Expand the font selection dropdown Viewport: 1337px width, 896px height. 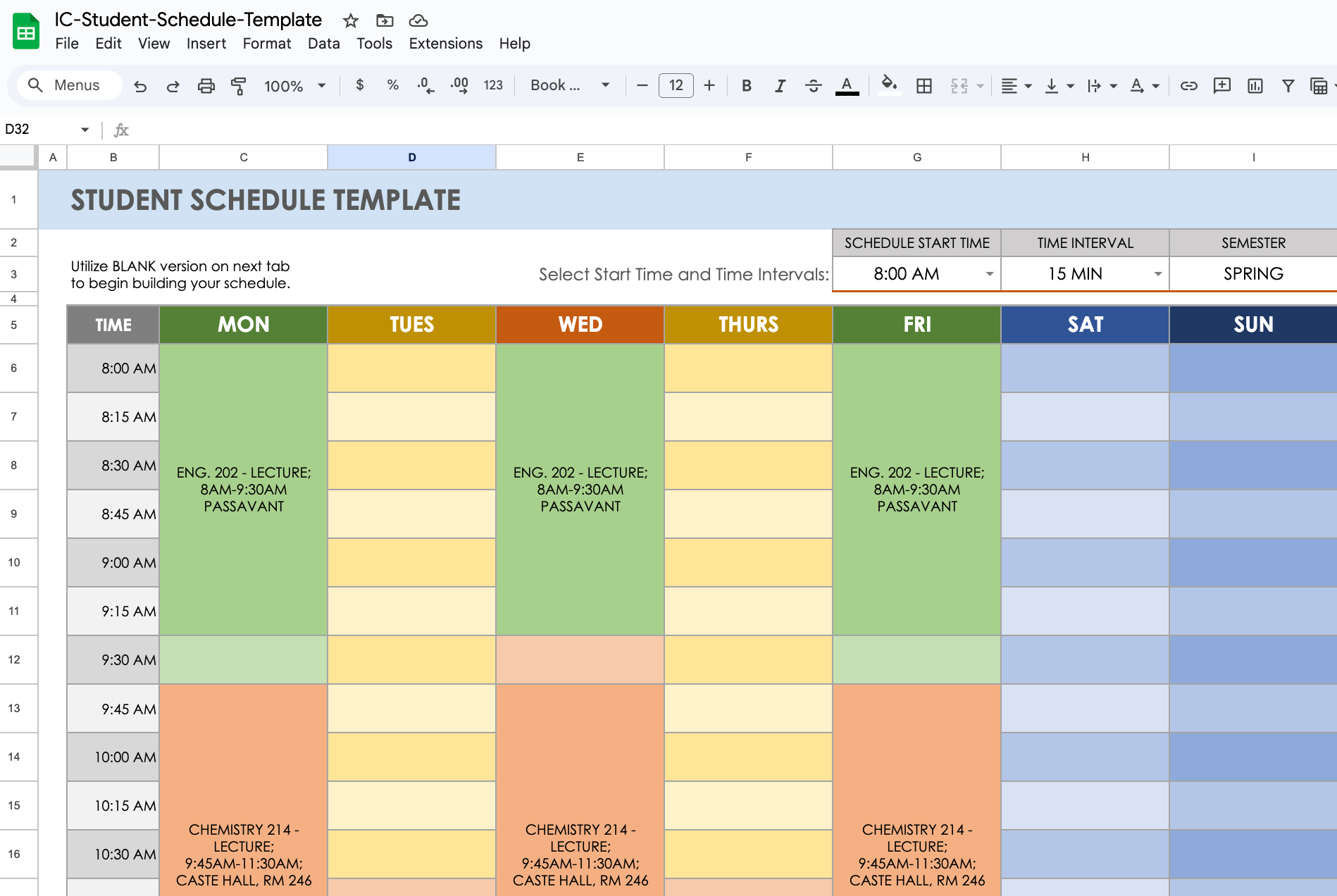tap(604, 85)
